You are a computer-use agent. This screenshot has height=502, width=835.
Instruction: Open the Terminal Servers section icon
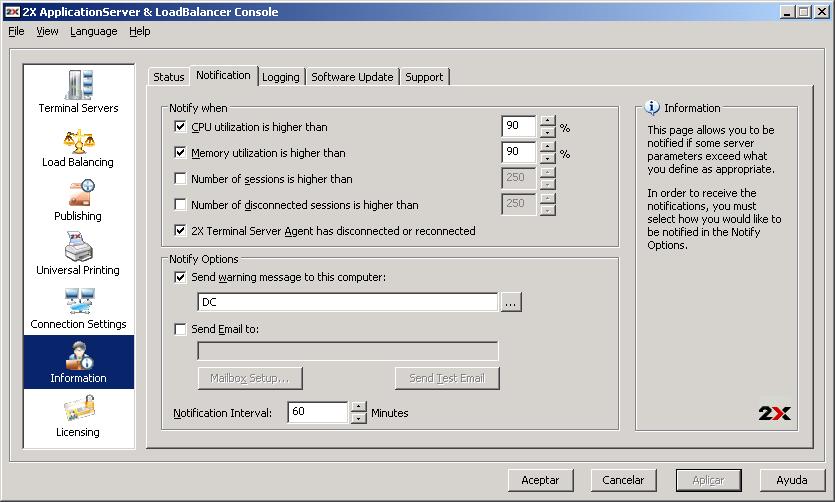(79, 85)
